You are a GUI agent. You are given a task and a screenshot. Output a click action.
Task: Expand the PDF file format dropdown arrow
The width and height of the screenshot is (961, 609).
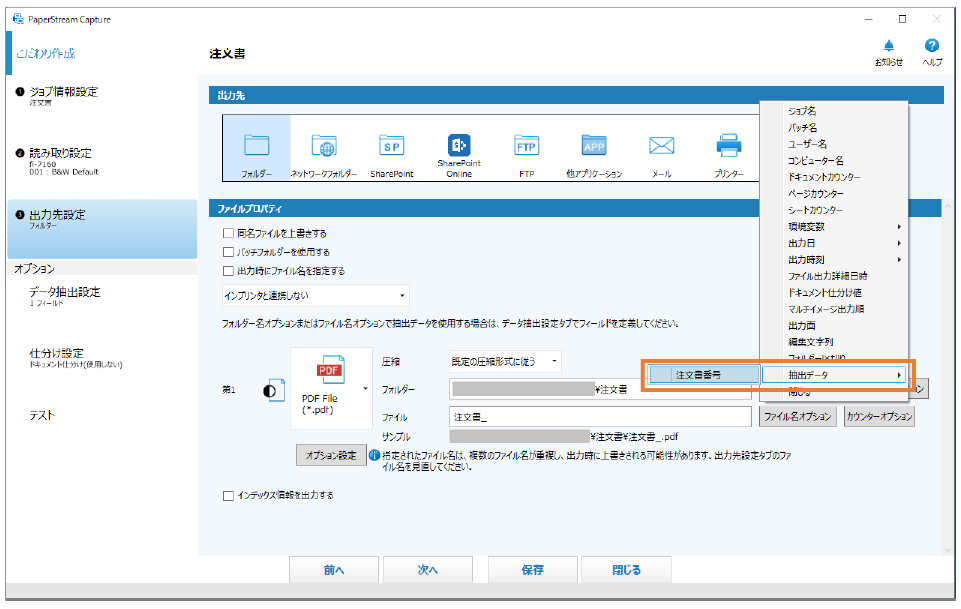coord(365,388)
